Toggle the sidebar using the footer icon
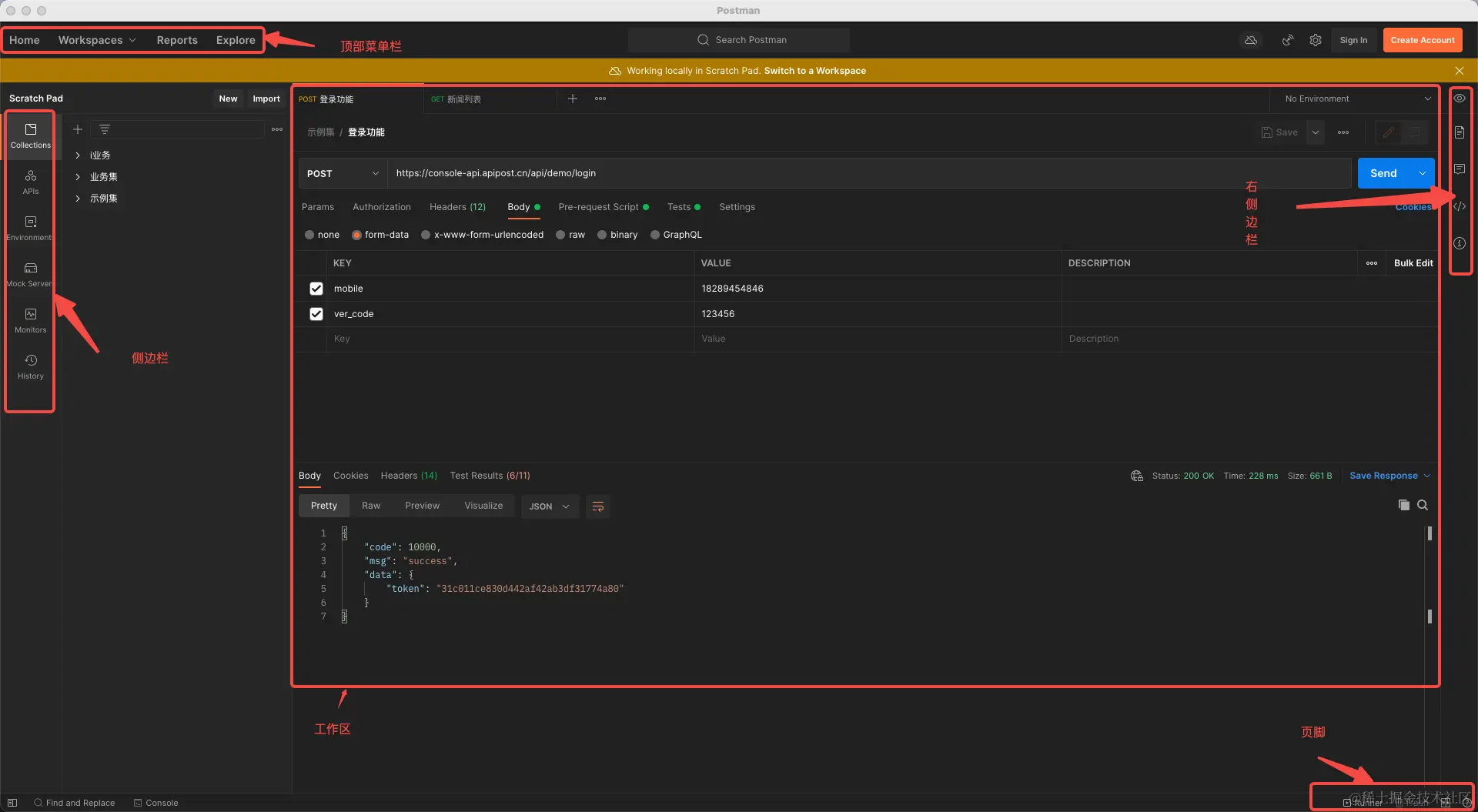This screenshot has height=812, width=1478. [x=12, y=803]
